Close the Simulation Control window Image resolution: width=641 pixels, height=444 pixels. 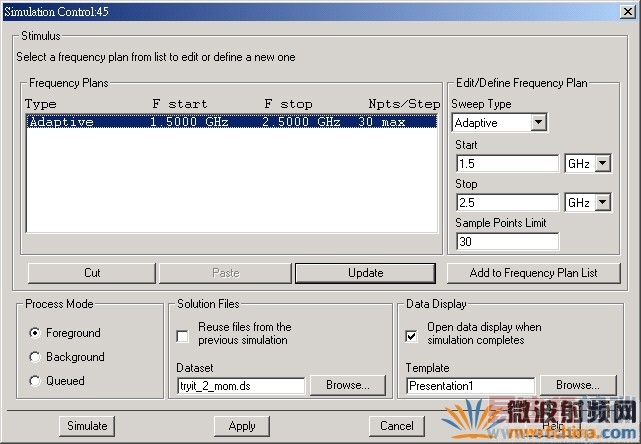coord(628,11)
